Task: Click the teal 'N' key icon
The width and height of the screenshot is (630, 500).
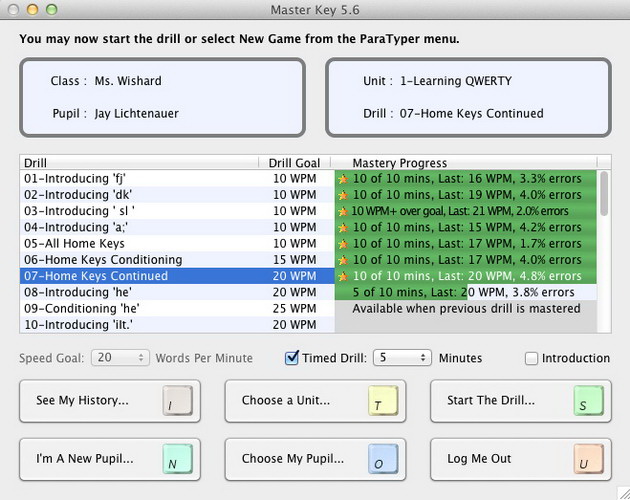Action: click(178, 459)
